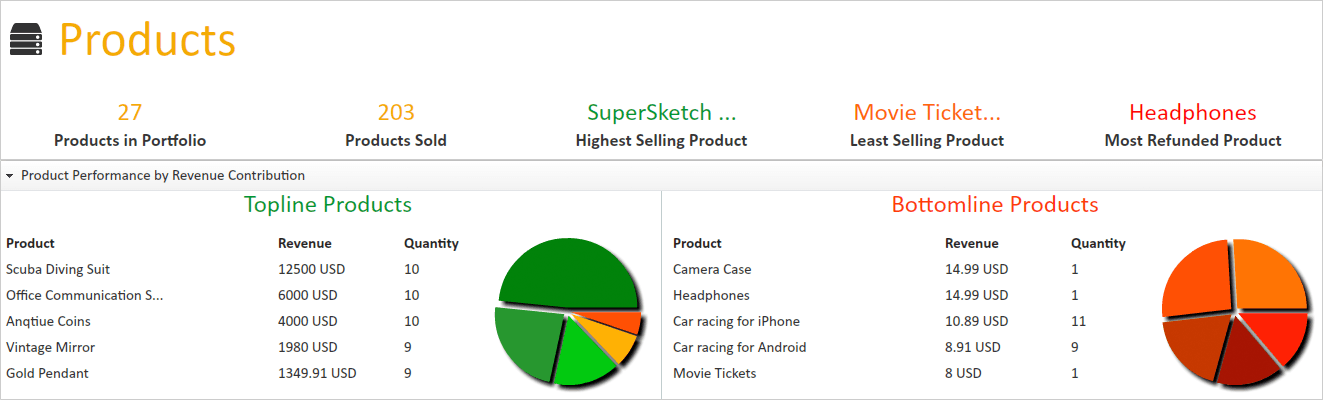Select the 203 Products Sold metric
Viewport: 1323px width, 400px height.
click(396, 125)
